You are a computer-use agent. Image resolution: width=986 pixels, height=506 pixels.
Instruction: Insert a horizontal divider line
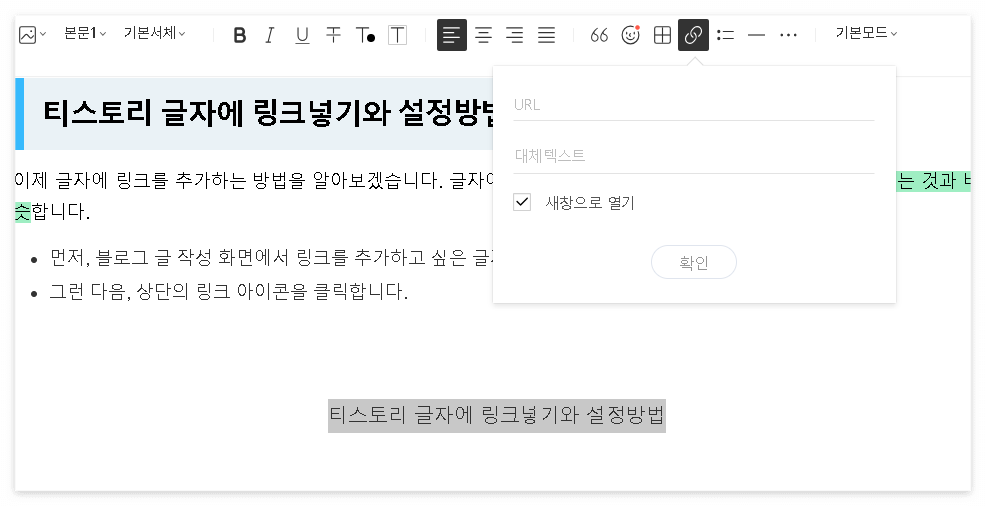pos(756,35)
